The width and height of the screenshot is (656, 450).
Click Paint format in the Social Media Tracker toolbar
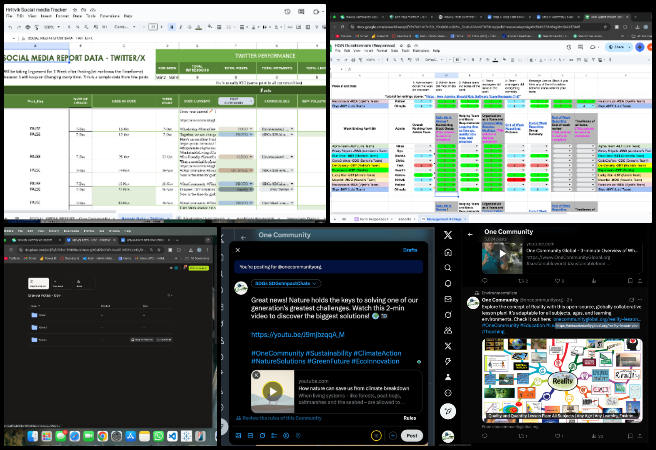36,27
